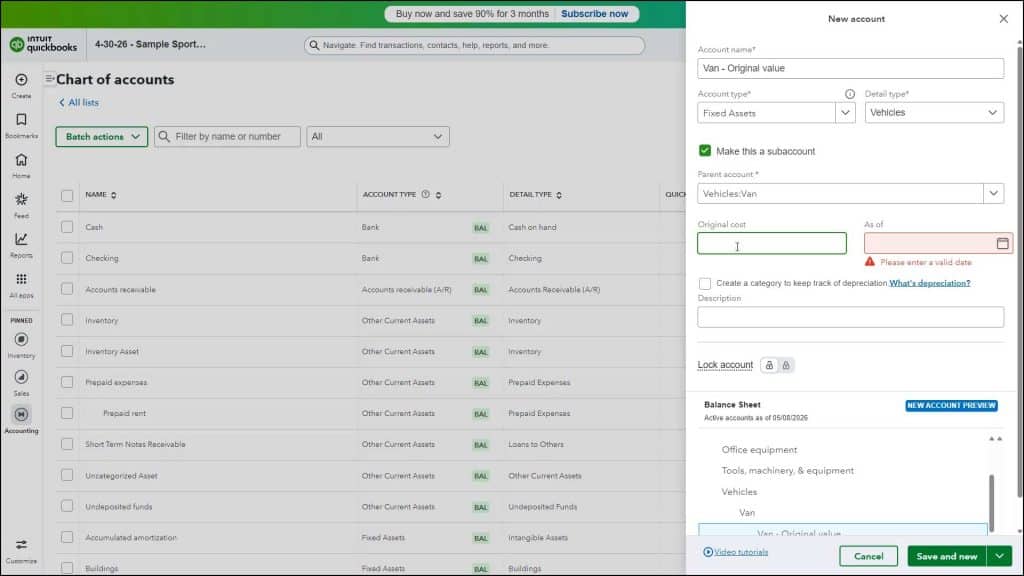Select the Prepaid expenses row checkbox
The width and height of the screenshot is (1024, 576).
point(67,381)
